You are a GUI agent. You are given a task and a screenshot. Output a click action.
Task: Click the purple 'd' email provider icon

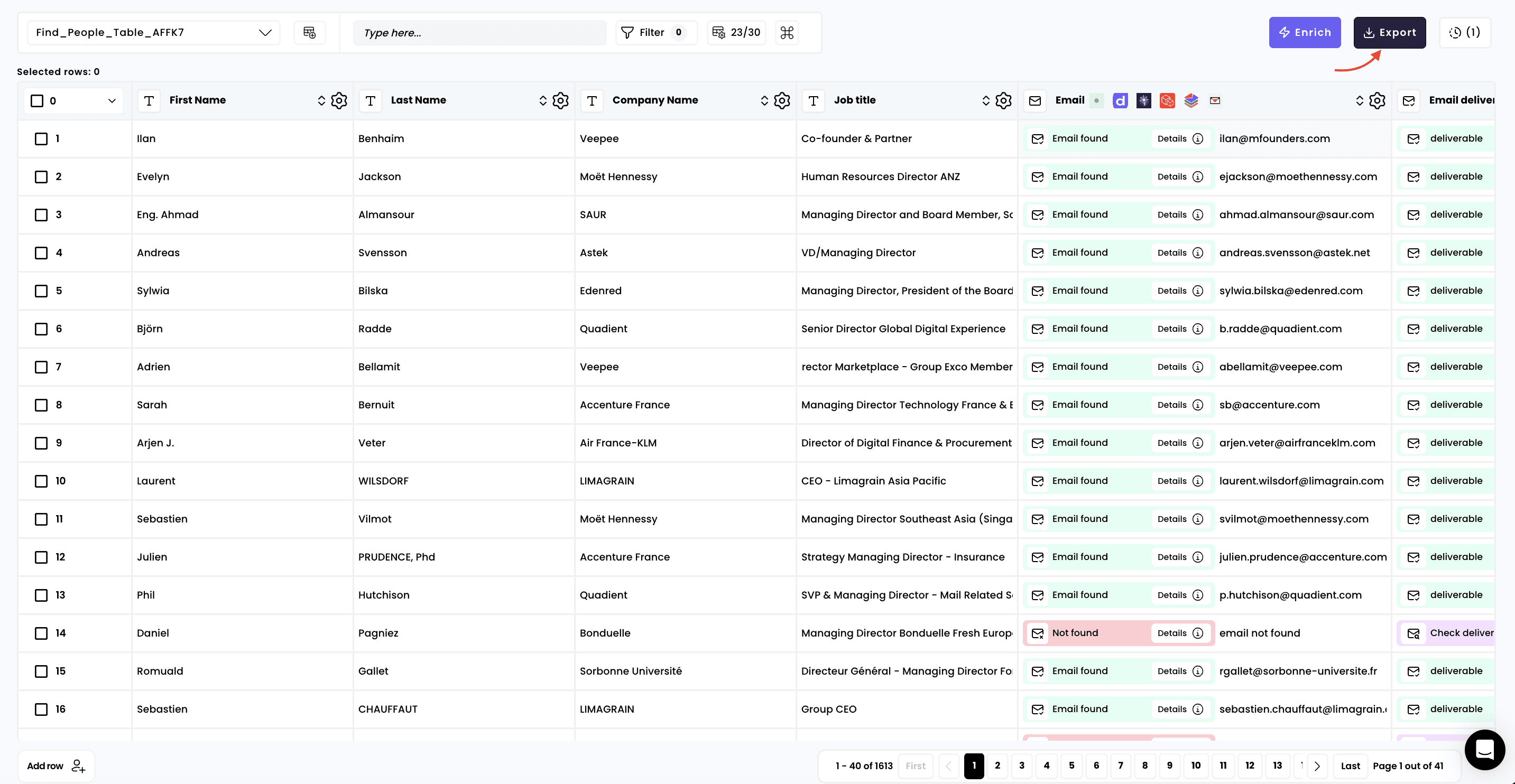click(1120, 100)
